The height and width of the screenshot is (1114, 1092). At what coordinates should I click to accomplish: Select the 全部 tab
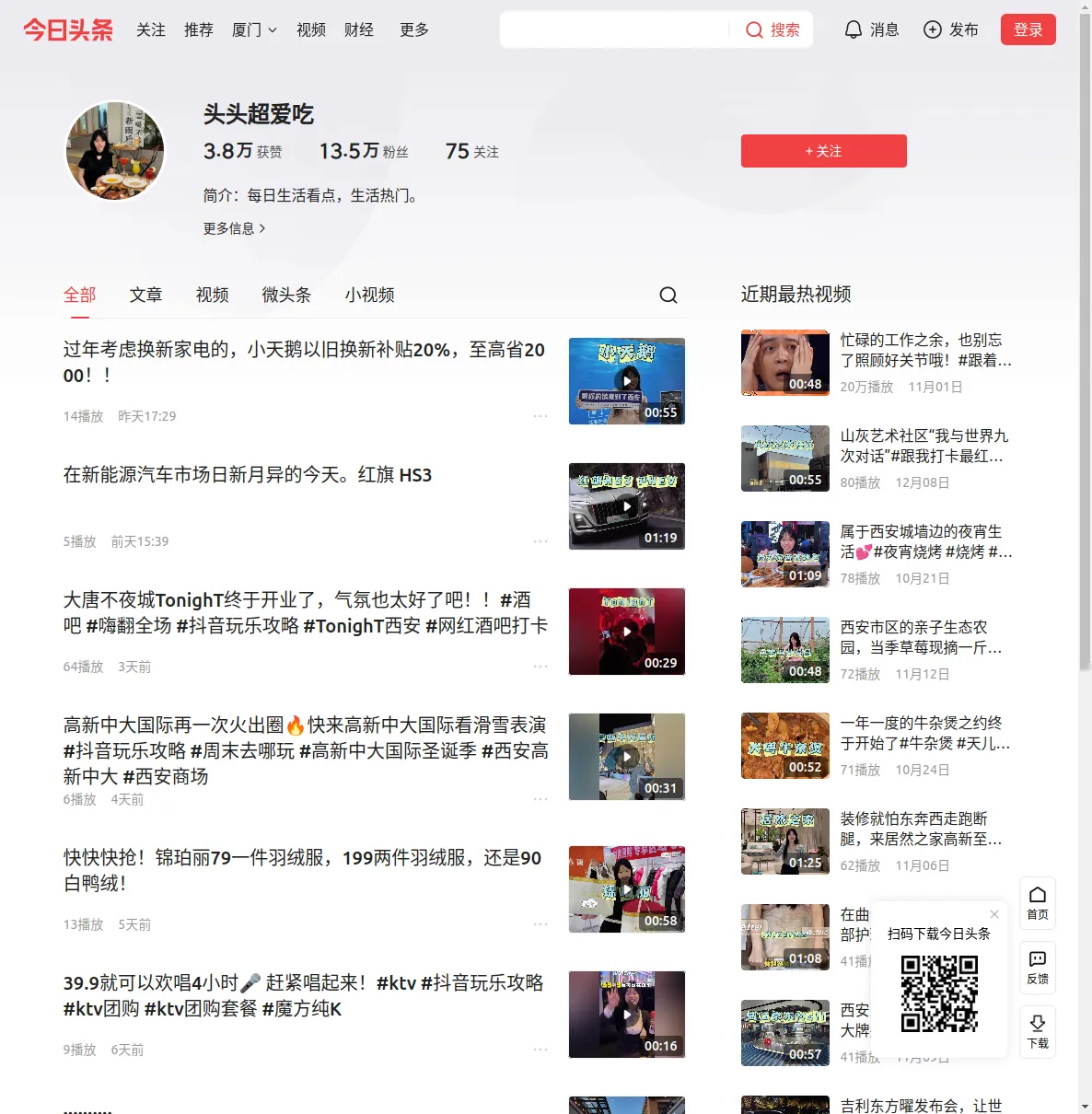80,295
